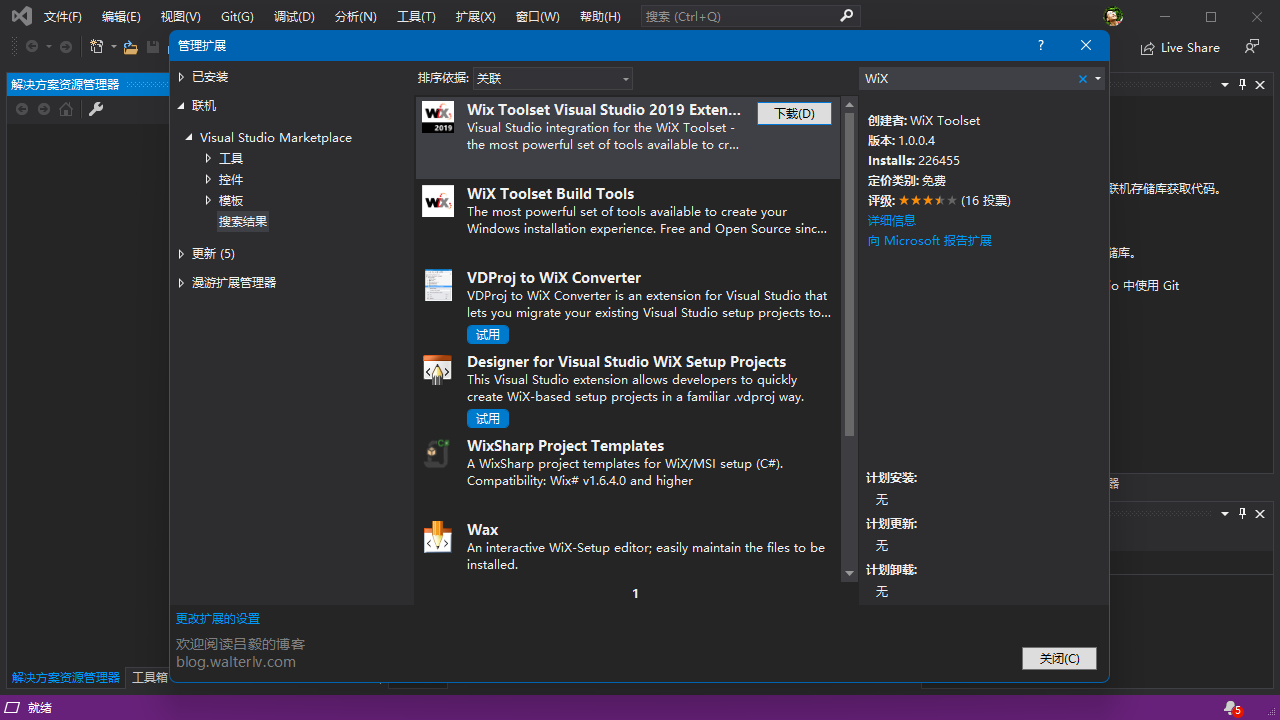Expand the 已安装 node
The image size is (1280, 720).
pos(181,77)
